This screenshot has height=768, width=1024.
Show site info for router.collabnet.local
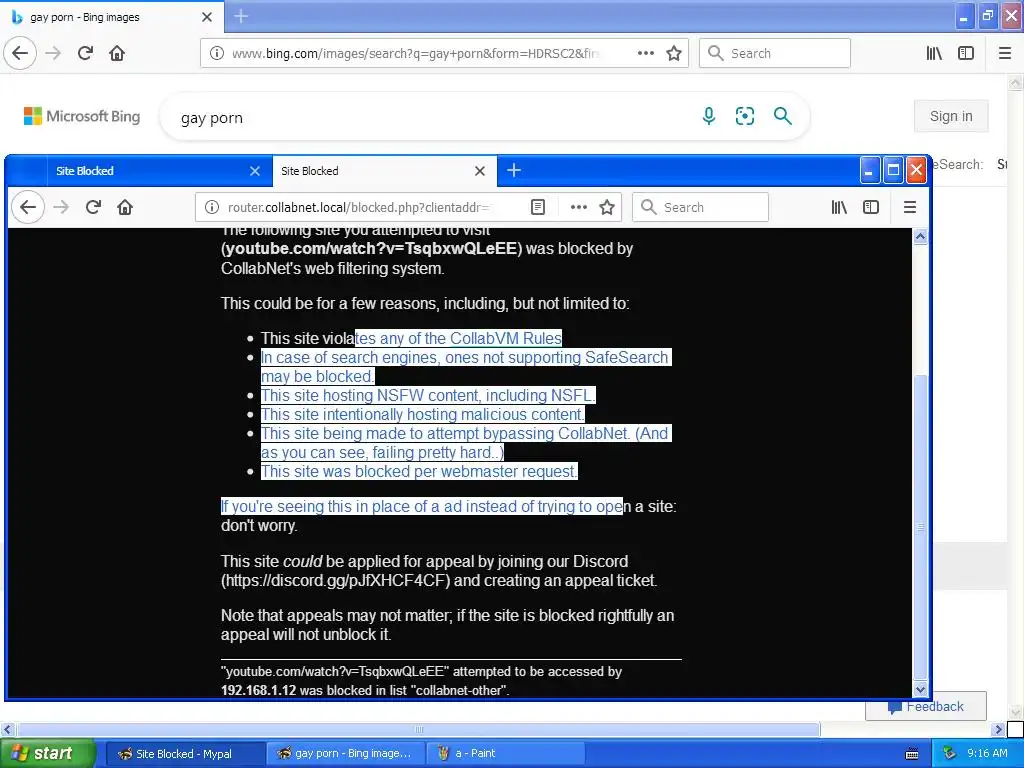pos(212,207)
